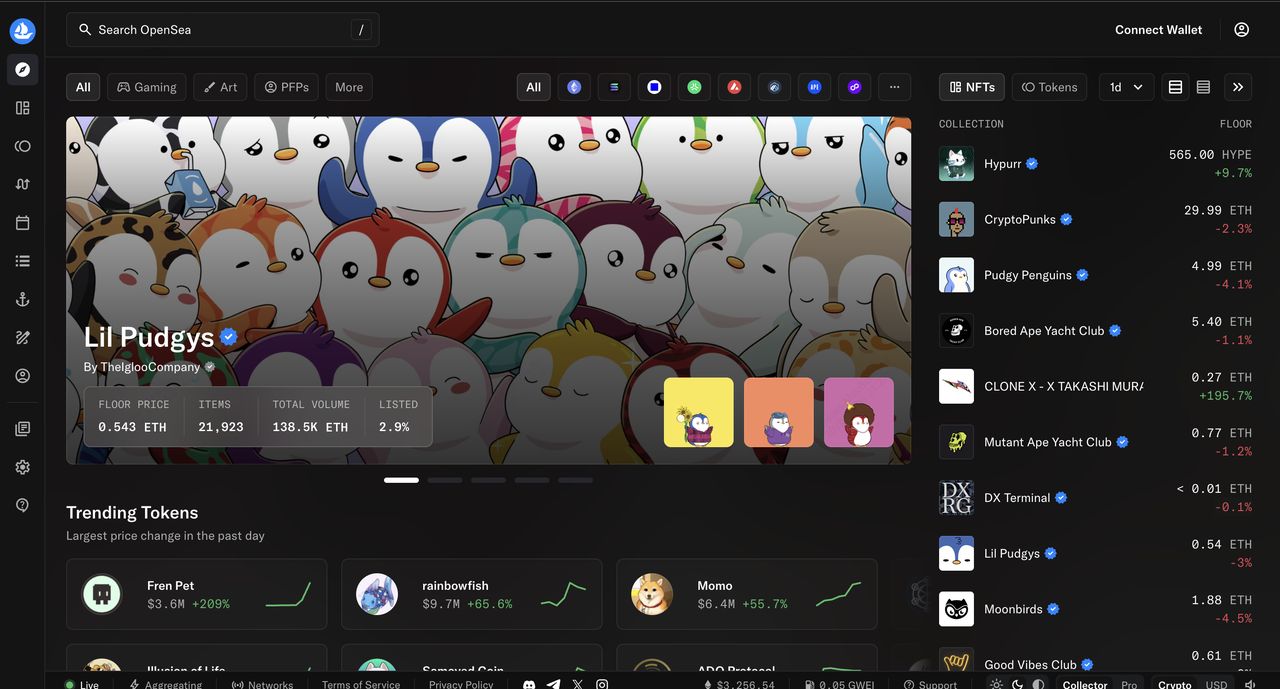Click the OpenSea sailboat logo

[22, 31]
